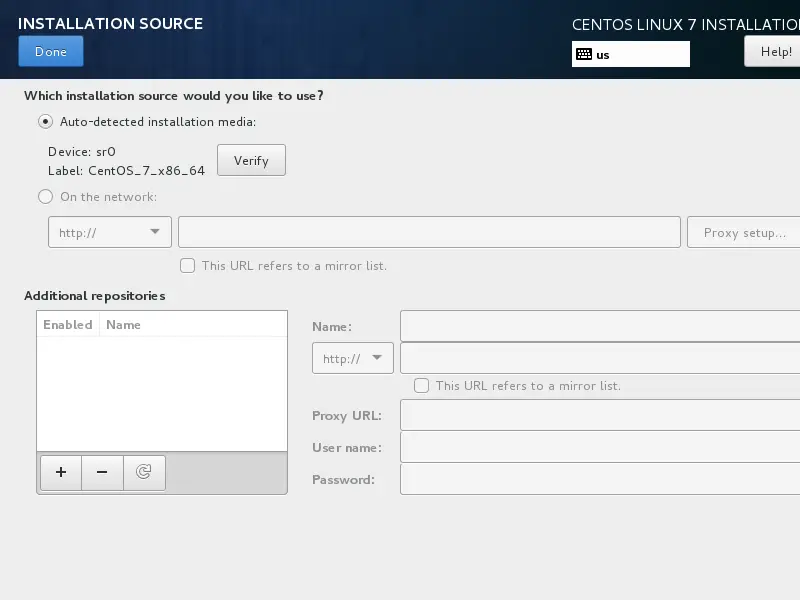This screenshot has height=600, width=800.
Task: Click the INSTALLATION SOURCE title
Action: [110, 23]
